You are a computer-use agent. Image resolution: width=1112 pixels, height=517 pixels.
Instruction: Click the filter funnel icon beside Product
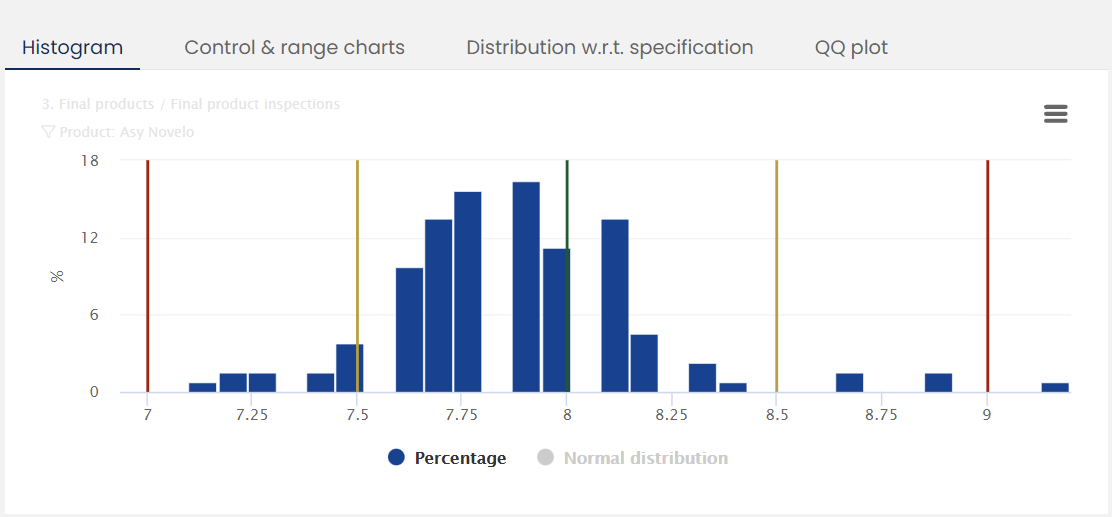47,132
